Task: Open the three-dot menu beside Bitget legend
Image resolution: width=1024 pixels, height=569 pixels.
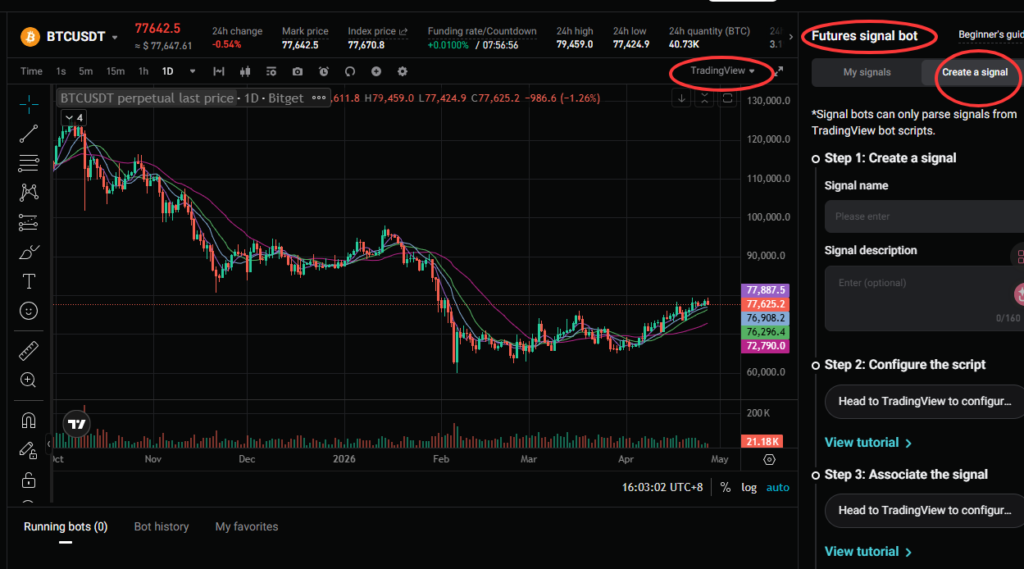Action: pos(319,98)
